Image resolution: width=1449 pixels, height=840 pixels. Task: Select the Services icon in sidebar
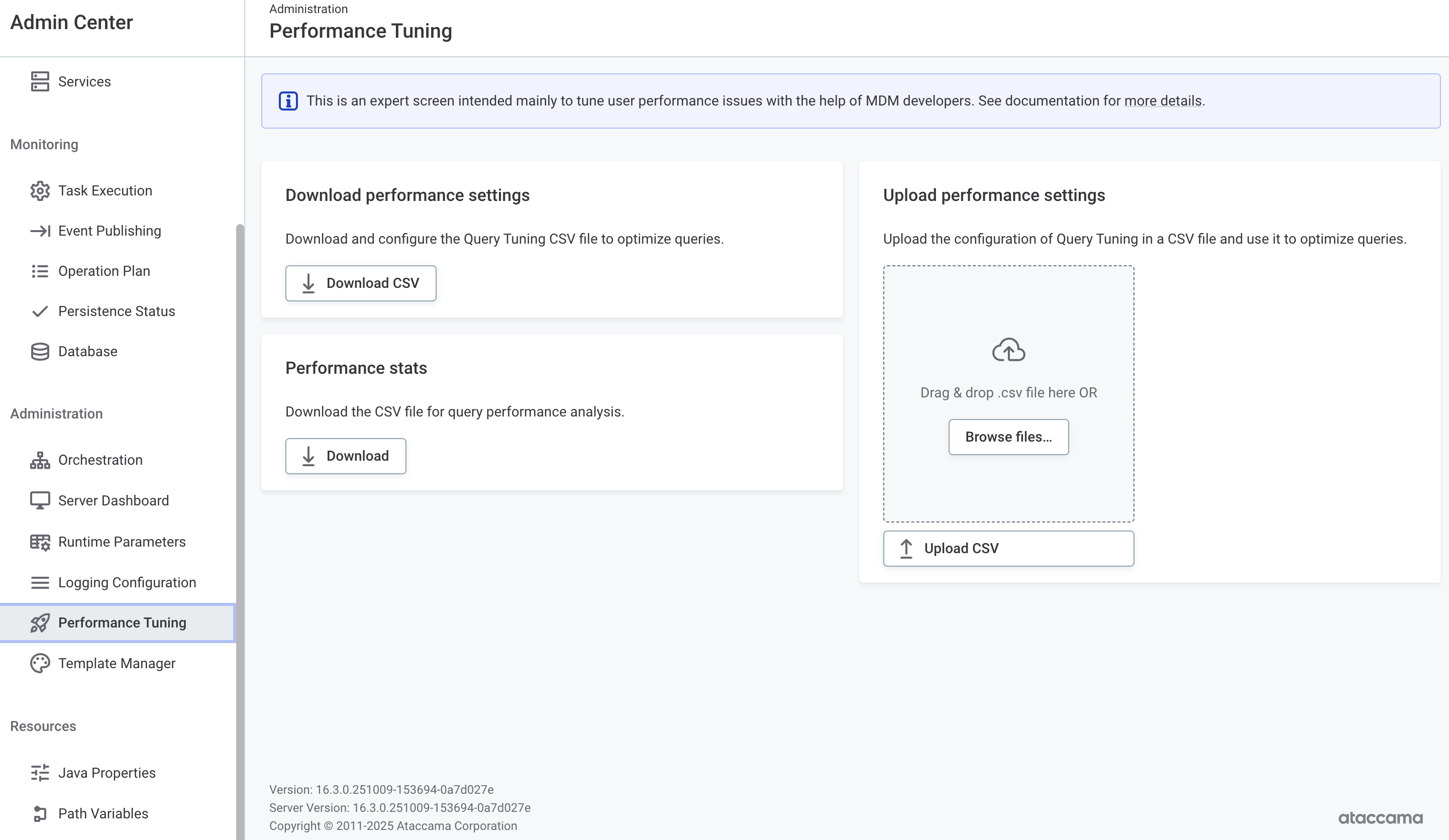tap(40, 81)
